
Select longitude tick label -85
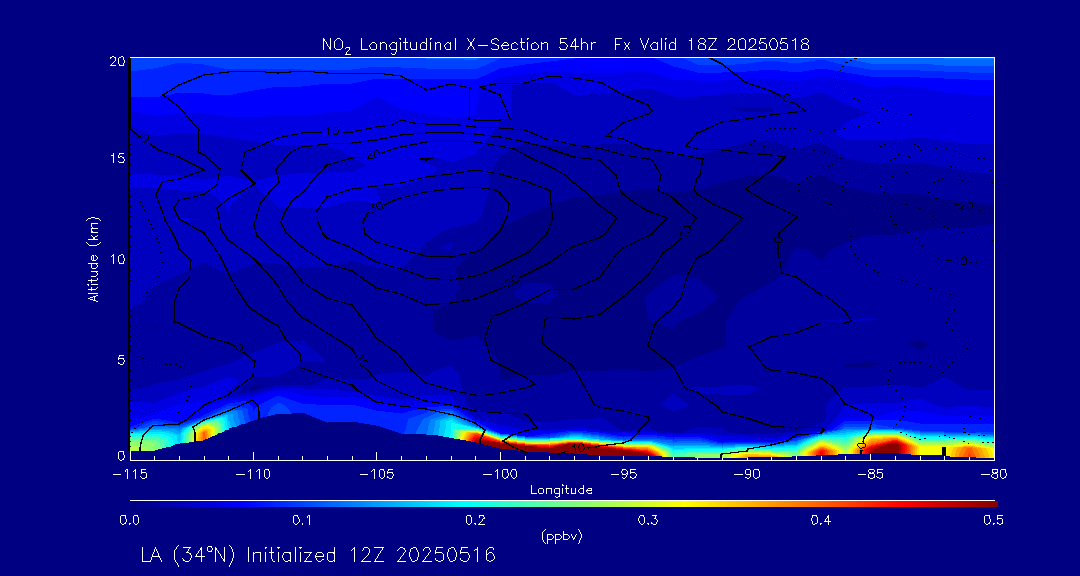tap(871, 475)
